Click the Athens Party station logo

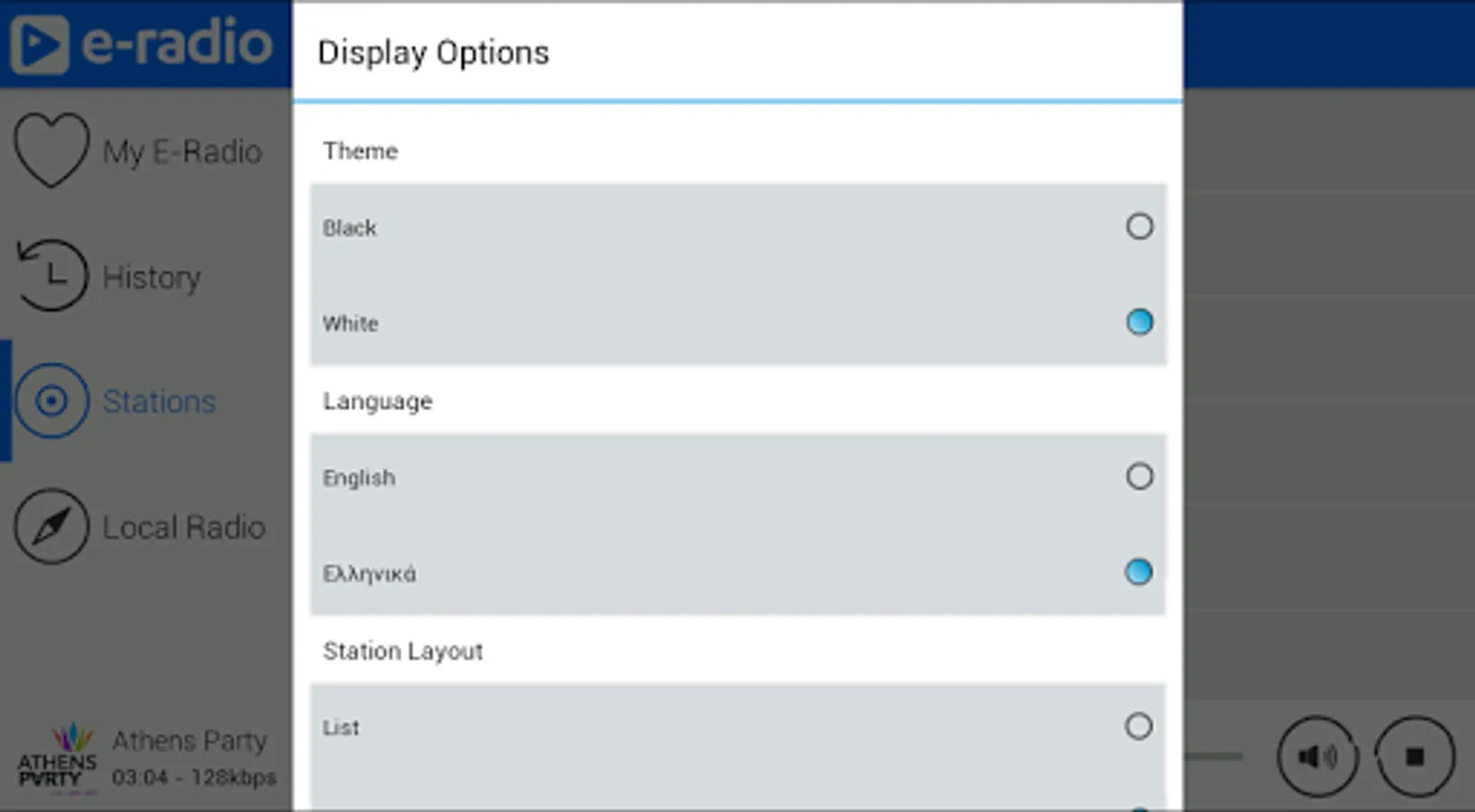pyautogui.click(x=58, y=760)
